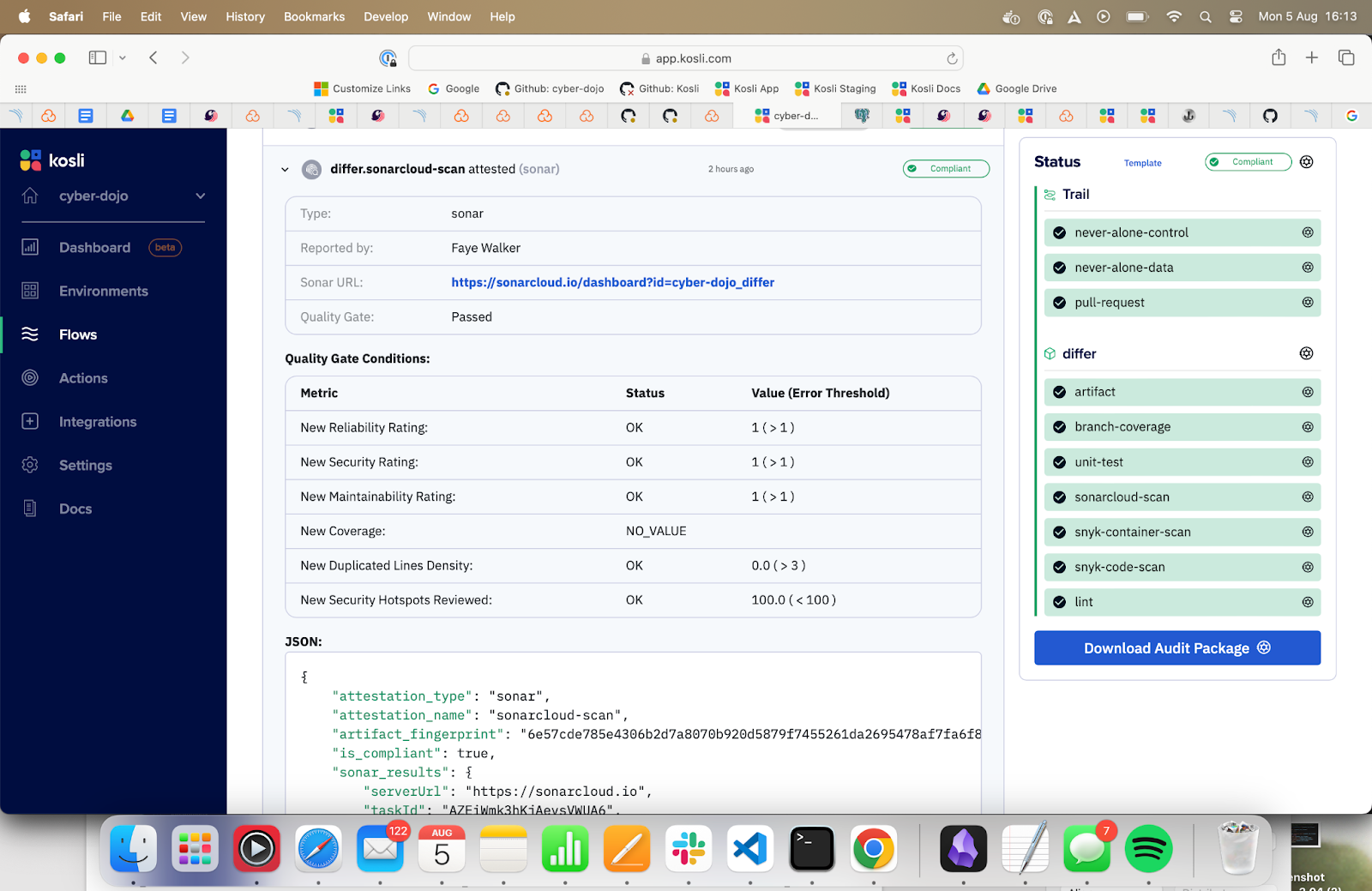Open the Bookmarks menu
The image size is (1372, 891).
pos(314,16)
